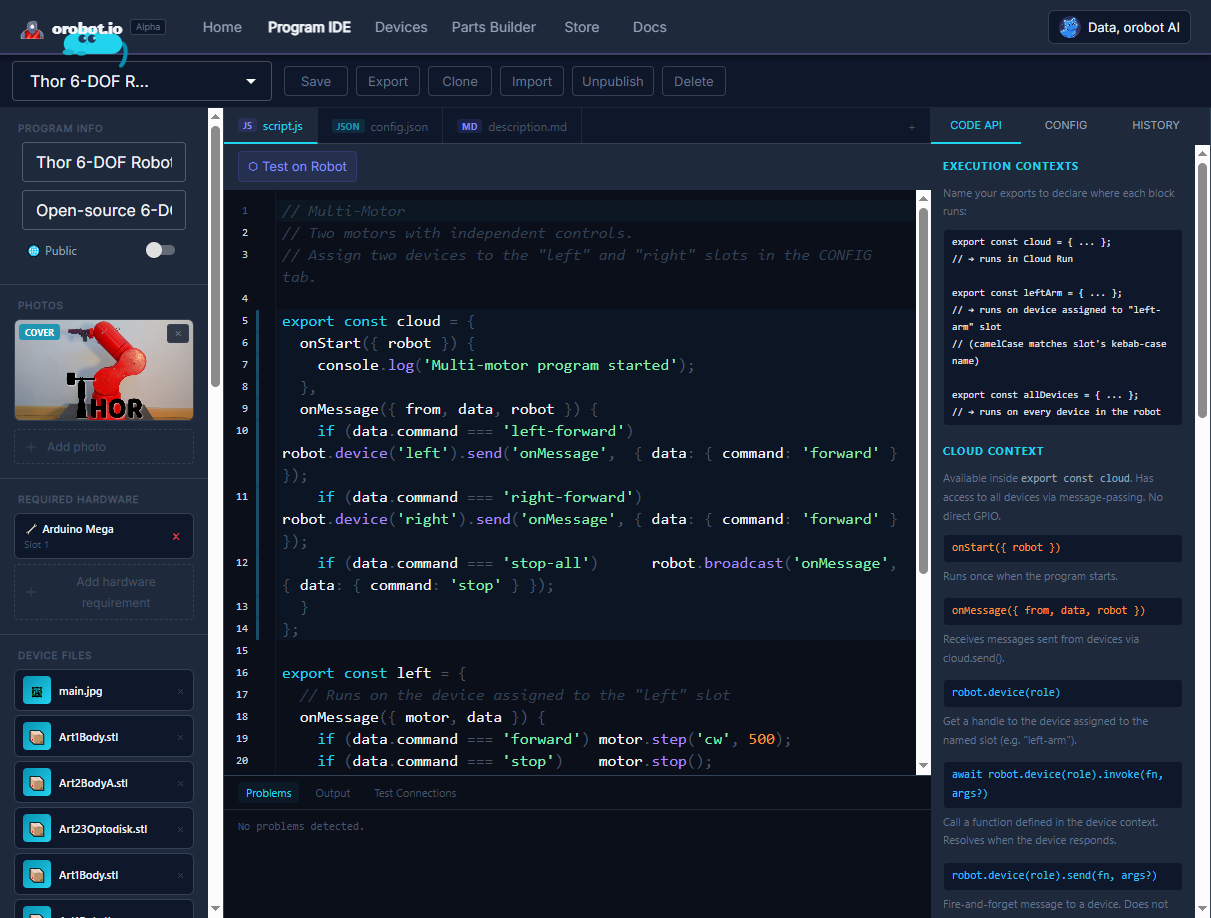
Task: Switch to the config.json tab
Action: click(380, 127)
